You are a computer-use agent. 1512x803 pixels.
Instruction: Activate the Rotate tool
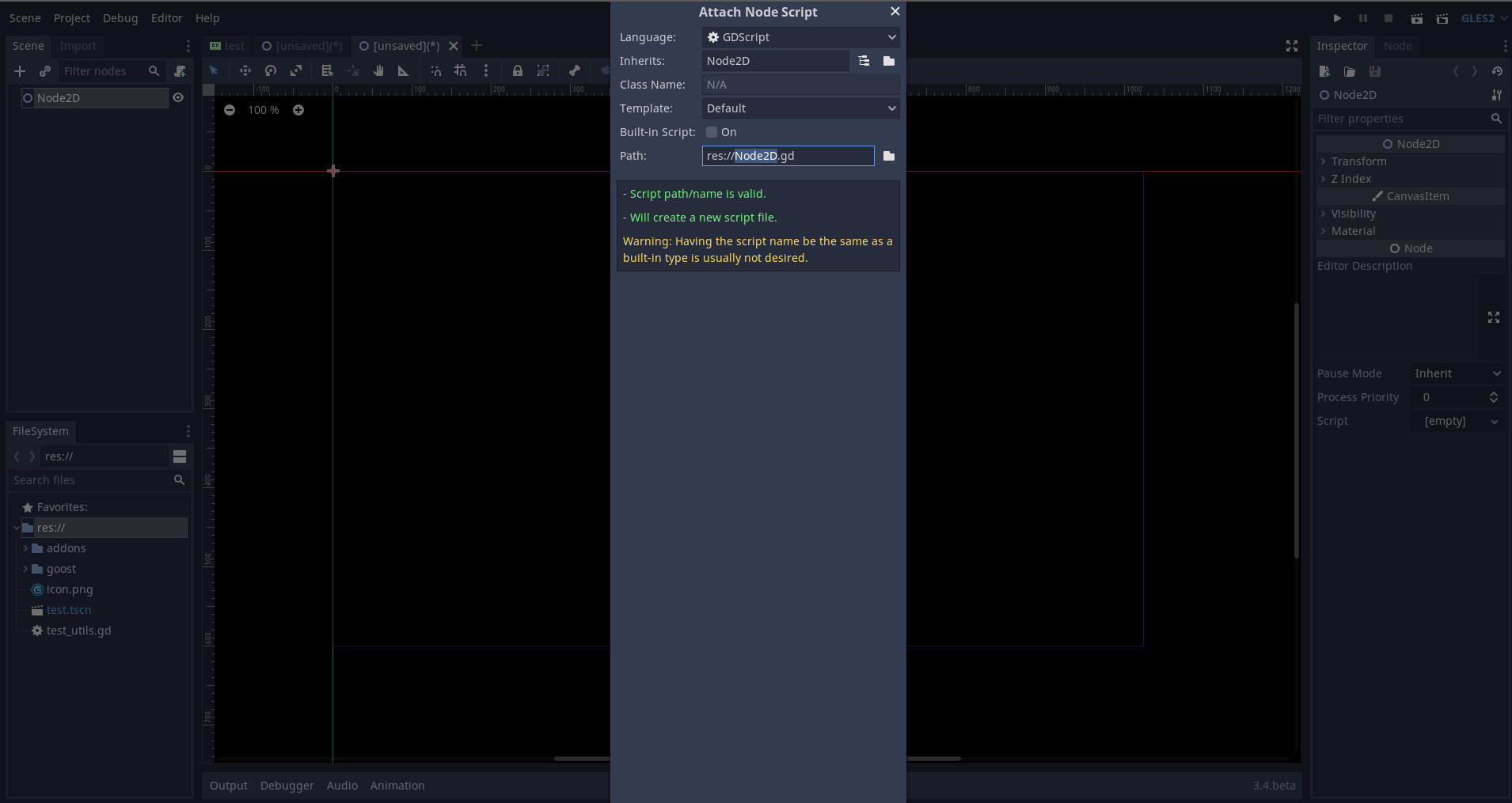pos(270,71)
